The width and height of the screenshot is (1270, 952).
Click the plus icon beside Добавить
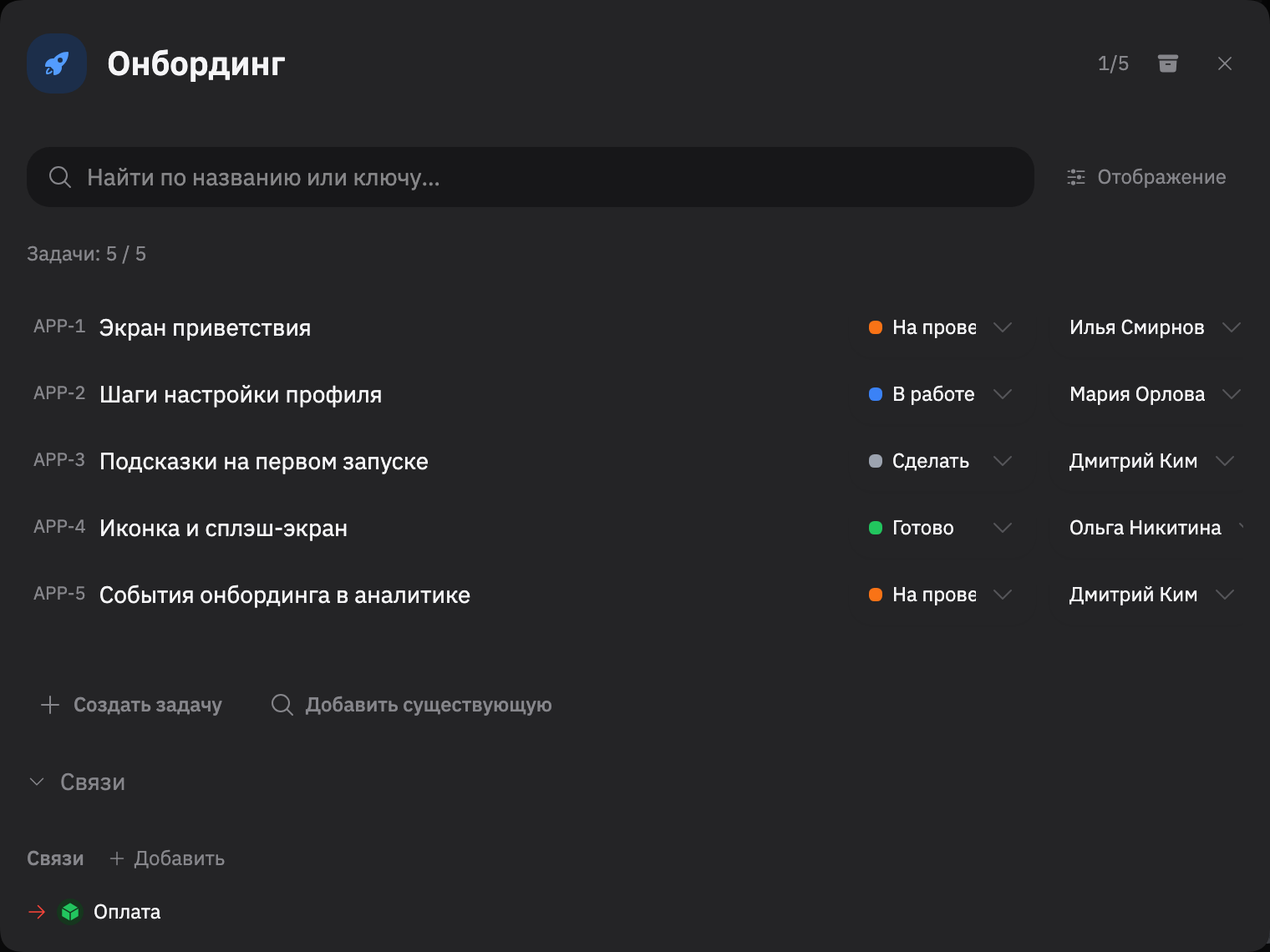(x=117, y=858)
